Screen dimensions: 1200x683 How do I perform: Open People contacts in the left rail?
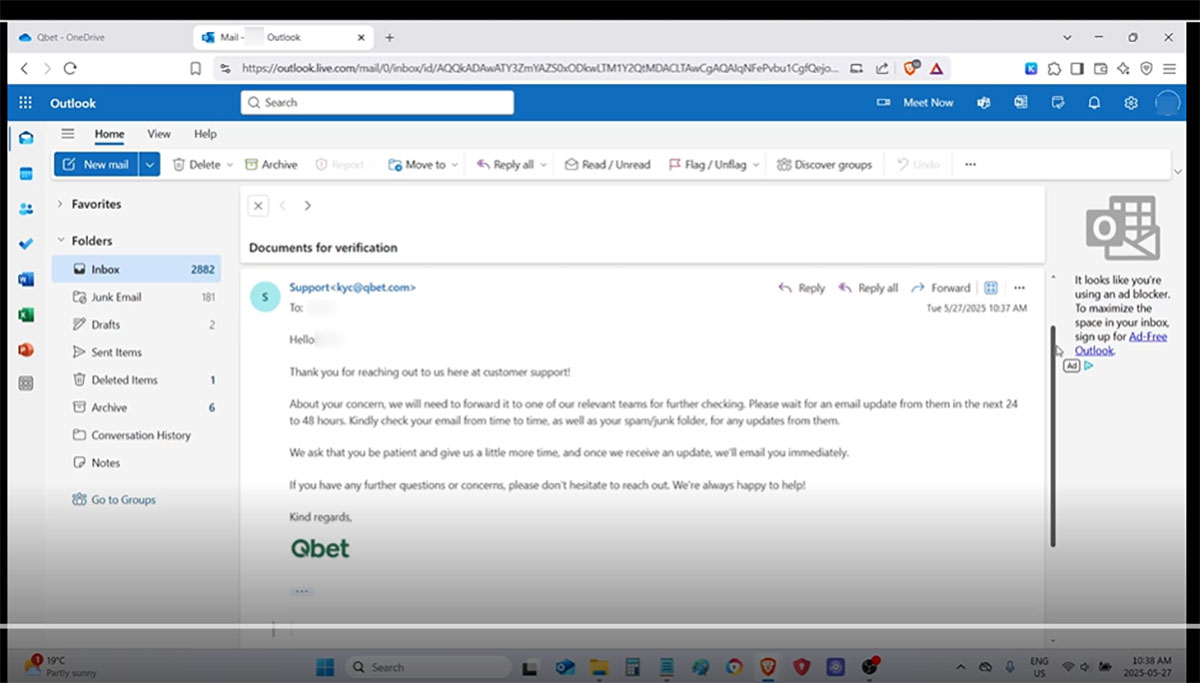pyautogui.click(x=26, y=209)
